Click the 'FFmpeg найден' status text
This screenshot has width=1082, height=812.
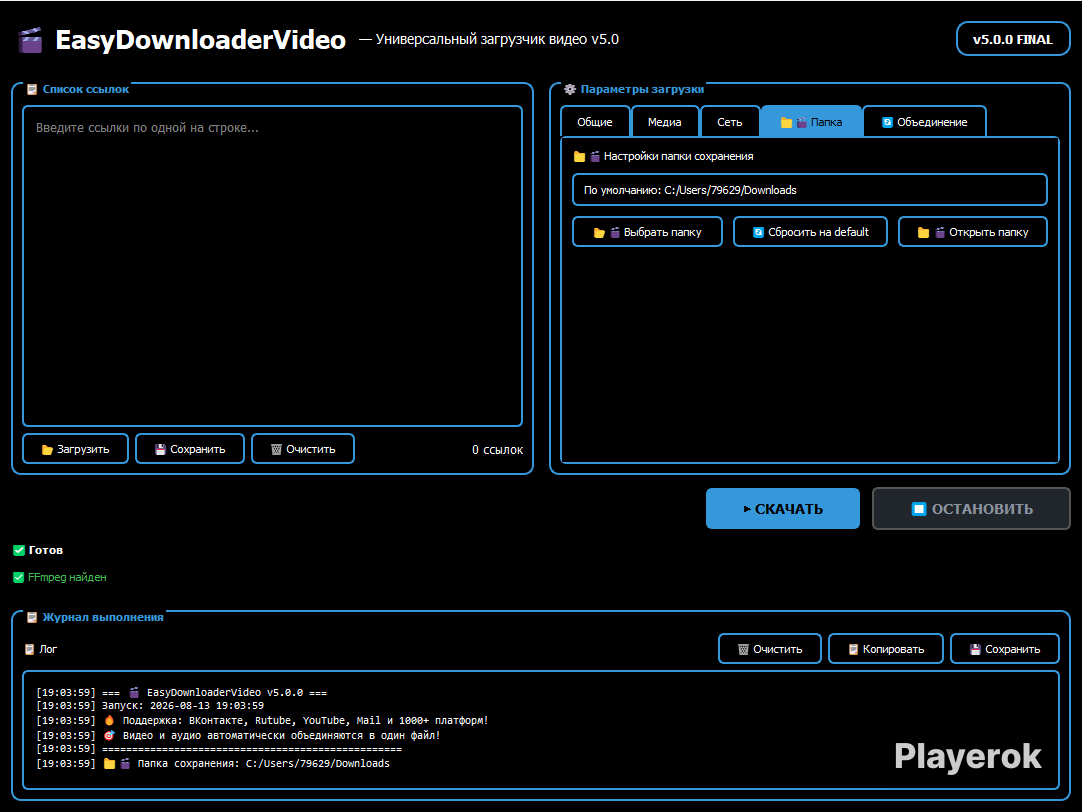click(x=67, y=577)
